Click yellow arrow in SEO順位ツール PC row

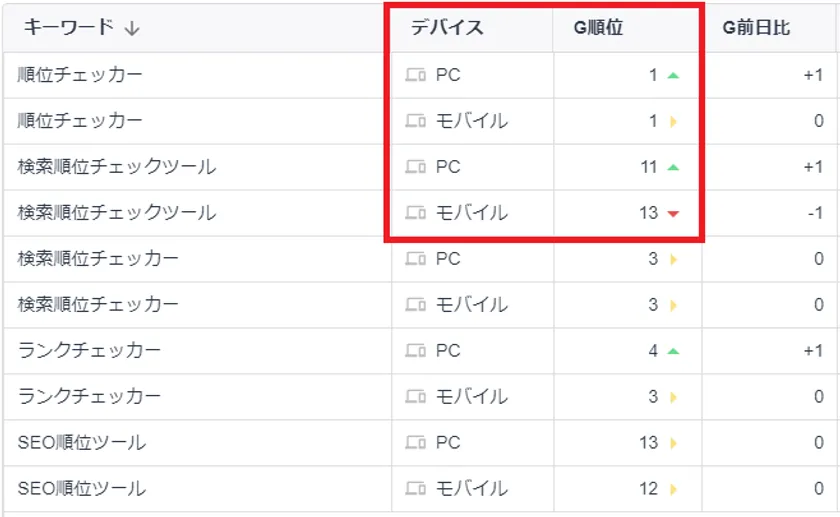(x=673, y=443)
